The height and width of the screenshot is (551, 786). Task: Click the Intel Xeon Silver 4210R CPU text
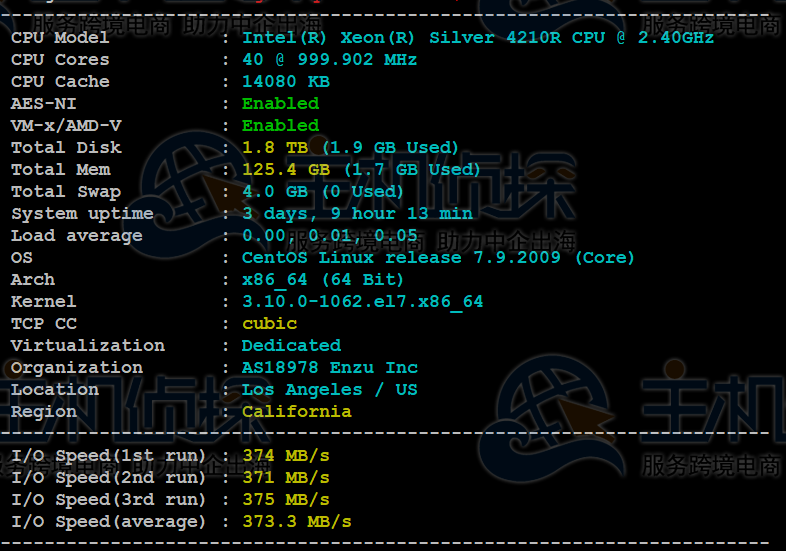click(x=477, y=38)
